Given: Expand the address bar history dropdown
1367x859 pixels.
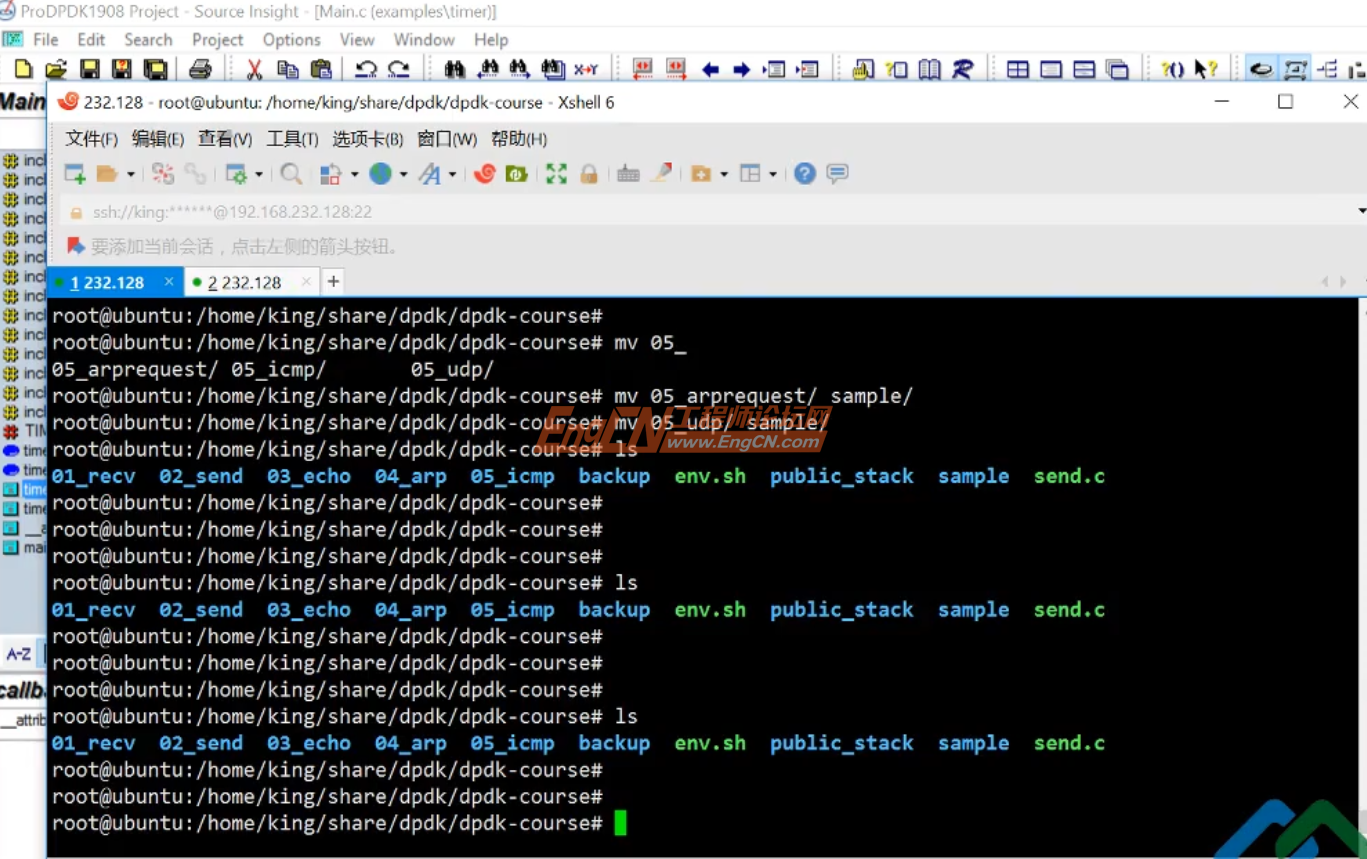Looking at the screenshot, I should (1361, 211).
